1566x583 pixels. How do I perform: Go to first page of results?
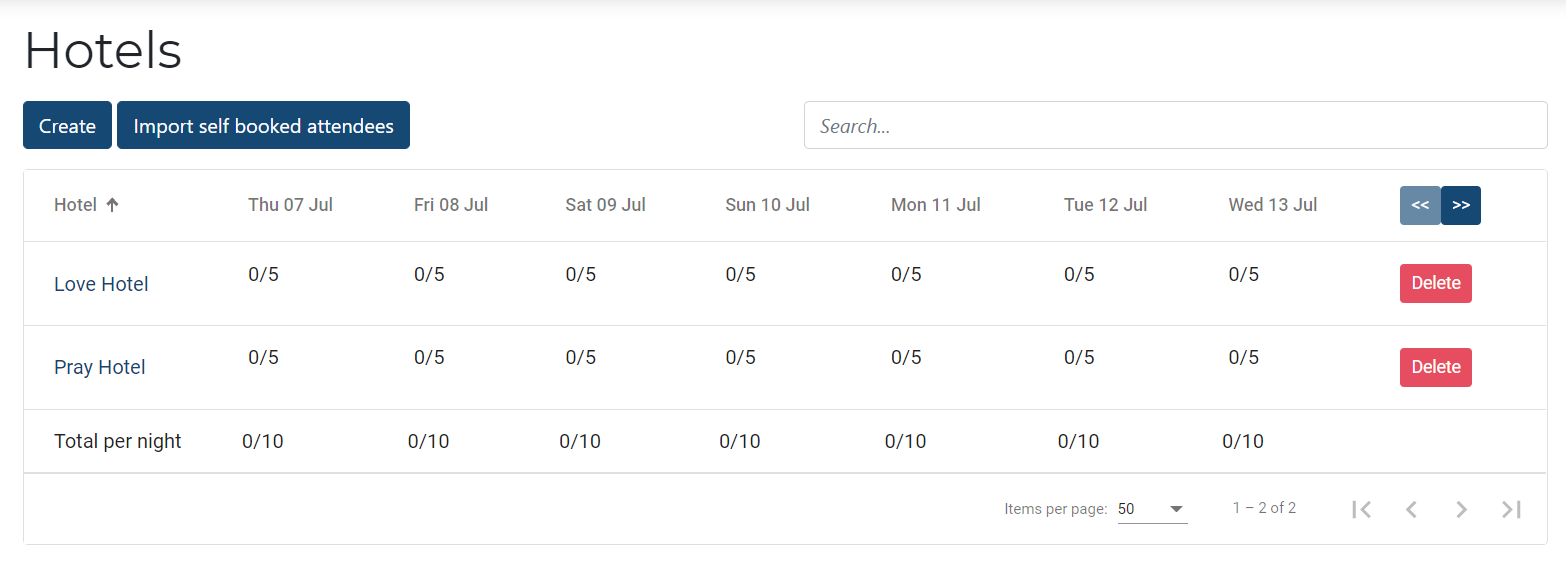(x=1361, y=509)
